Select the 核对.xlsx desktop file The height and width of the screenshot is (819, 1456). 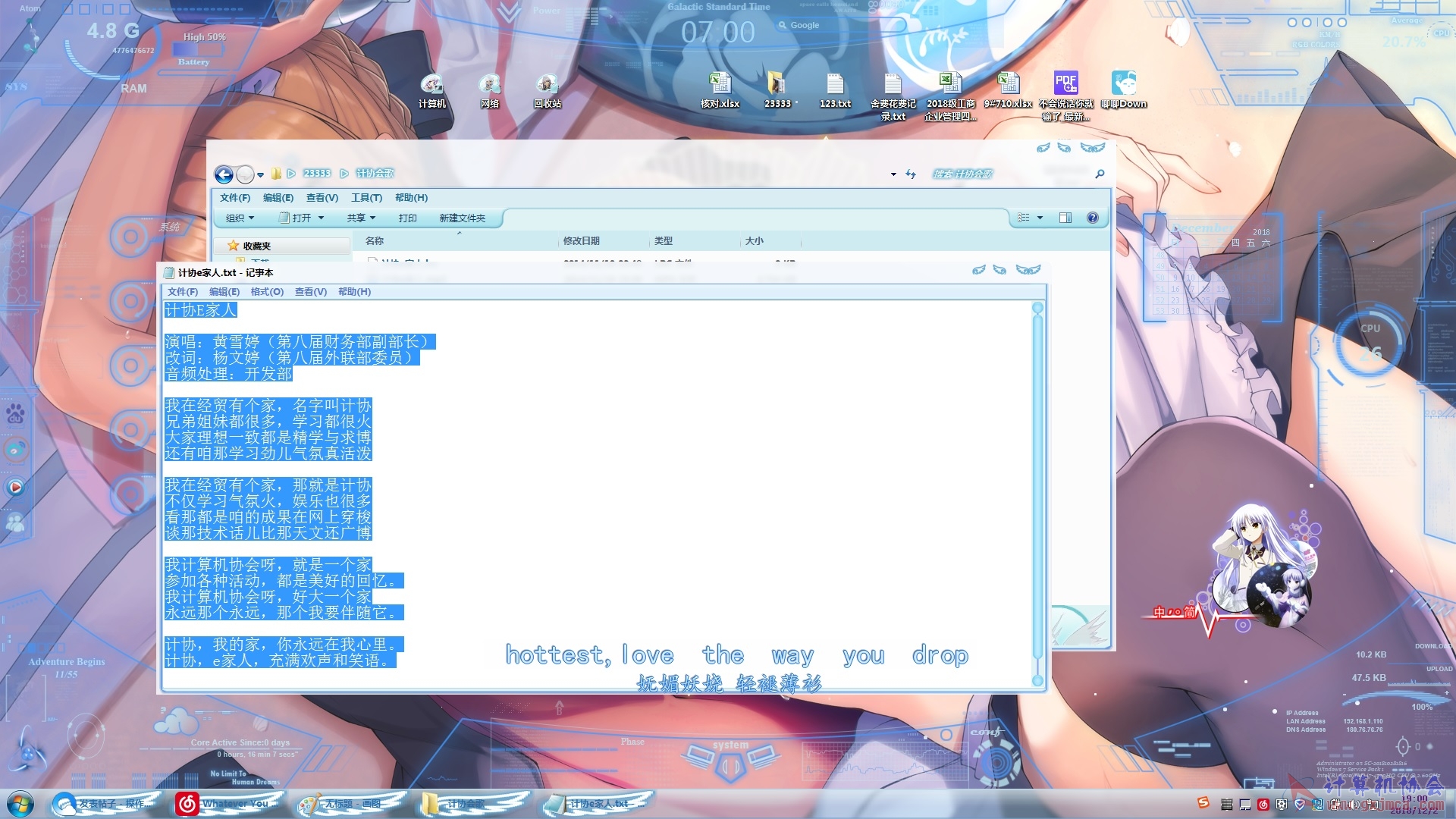[720, 90]
